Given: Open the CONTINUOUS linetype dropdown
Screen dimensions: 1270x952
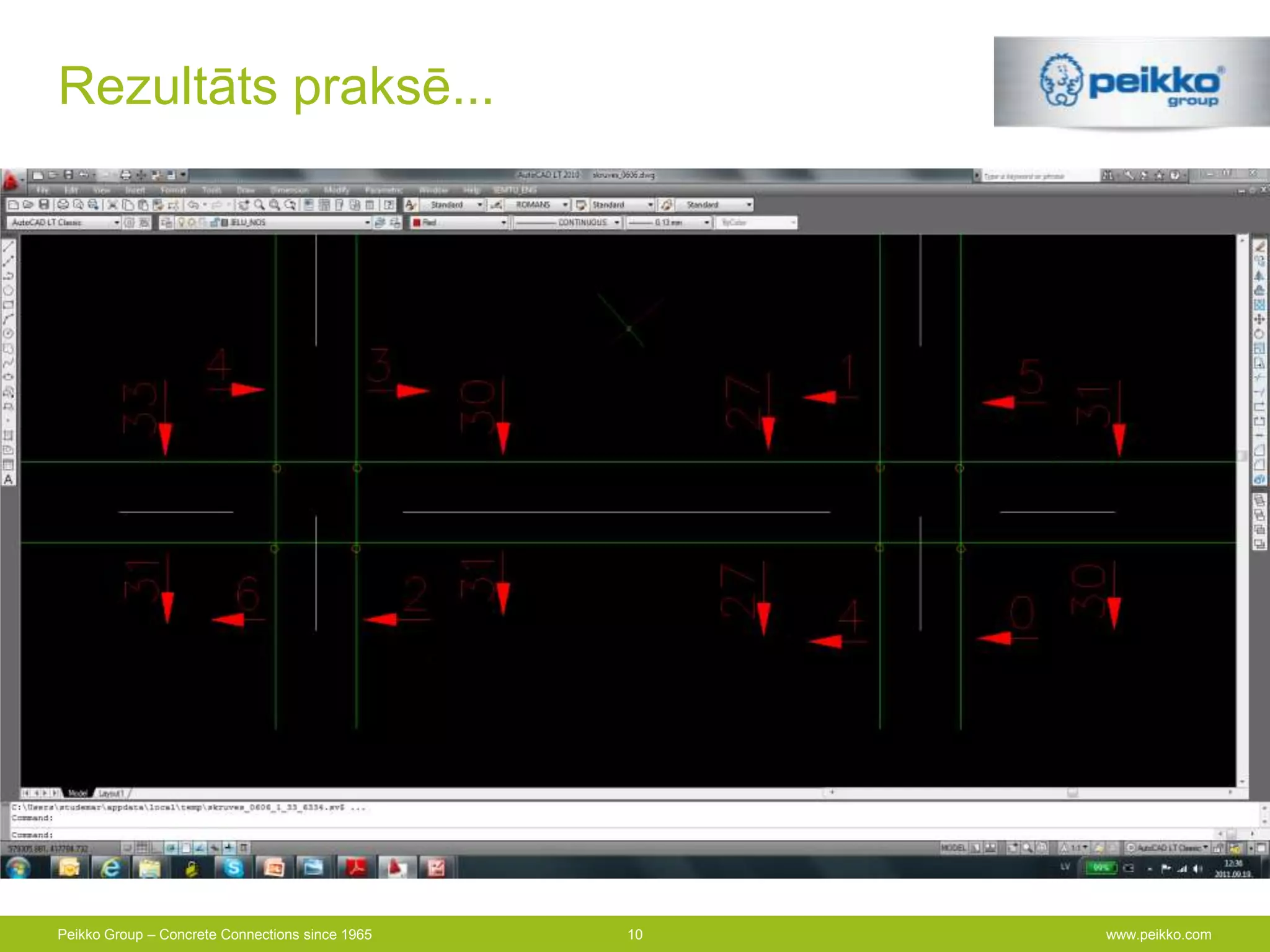Looking at the screenshot, I should tap(616, 223).
